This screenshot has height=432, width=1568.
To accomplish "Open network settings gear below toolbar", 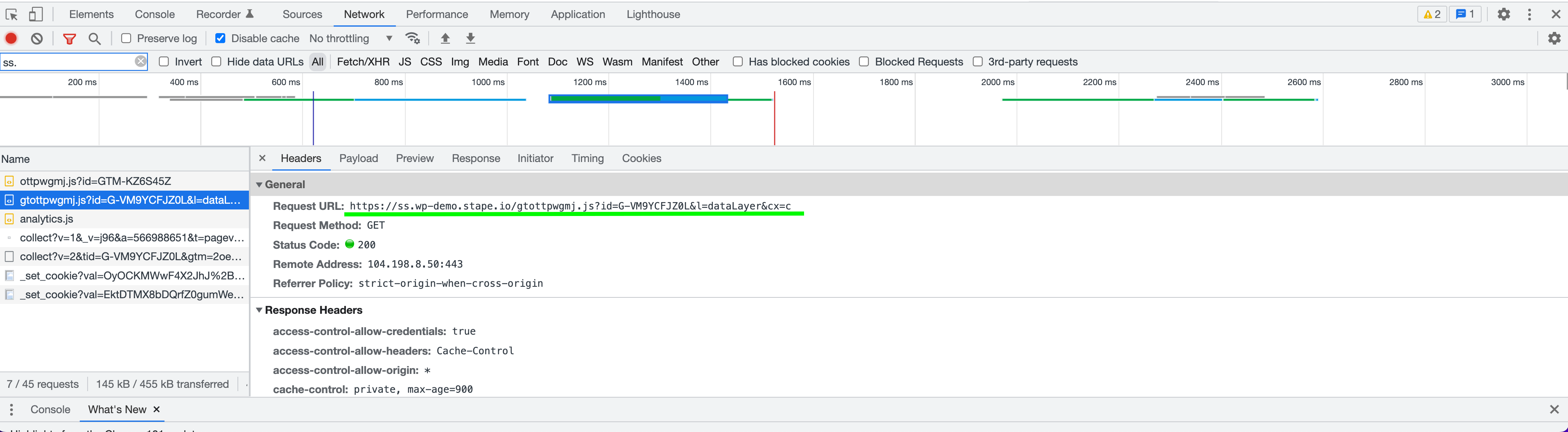I will click(1554, 38).
